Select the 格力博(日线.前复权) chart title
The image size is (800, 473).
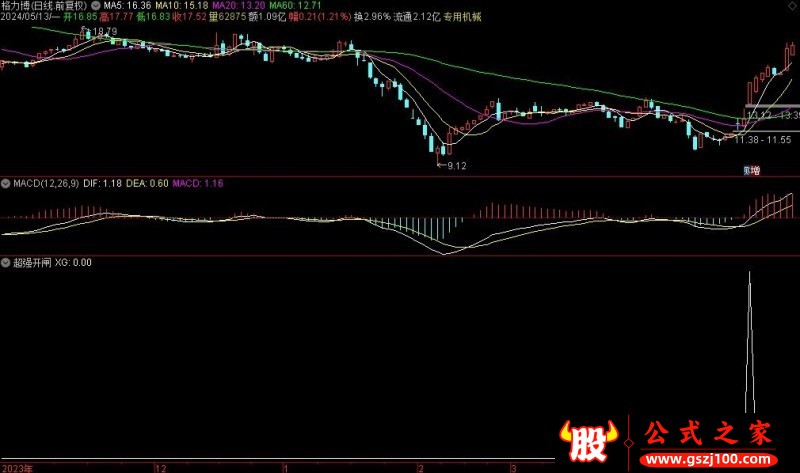click(45, 6)
